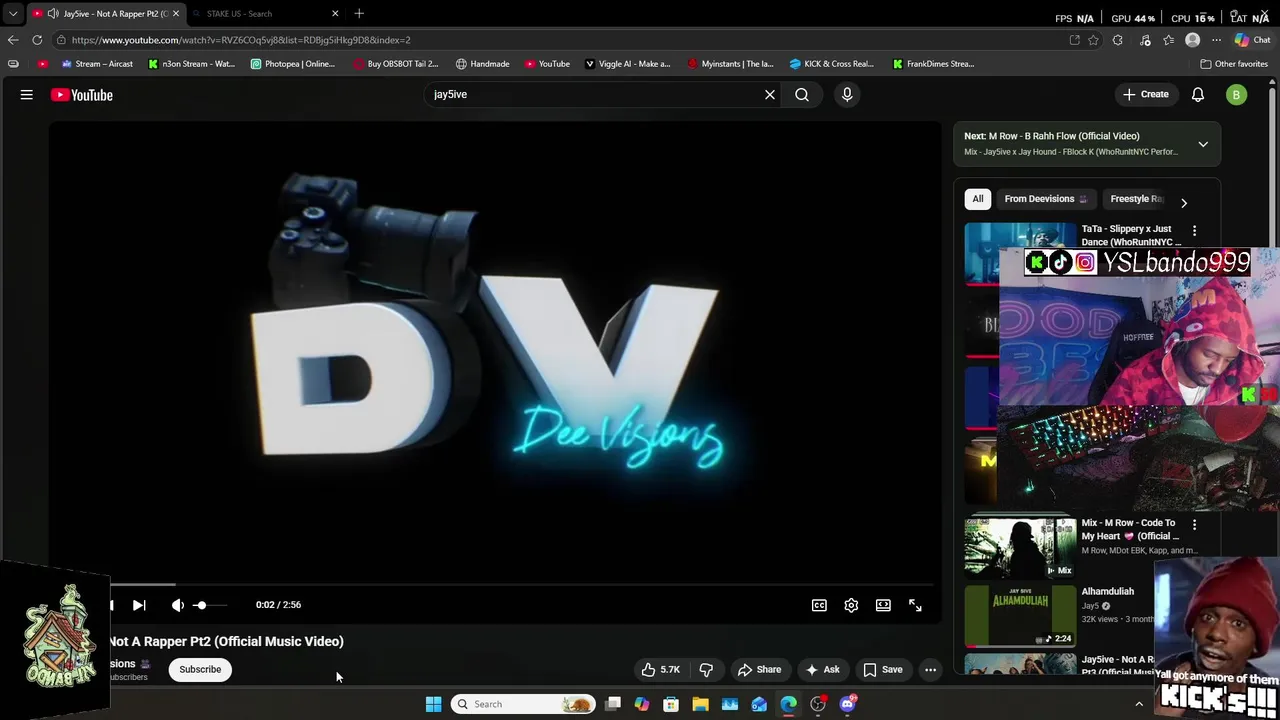The image size is (1280, 720).
Task: Skip to the next video in player
Action: [x=139, y=605]
